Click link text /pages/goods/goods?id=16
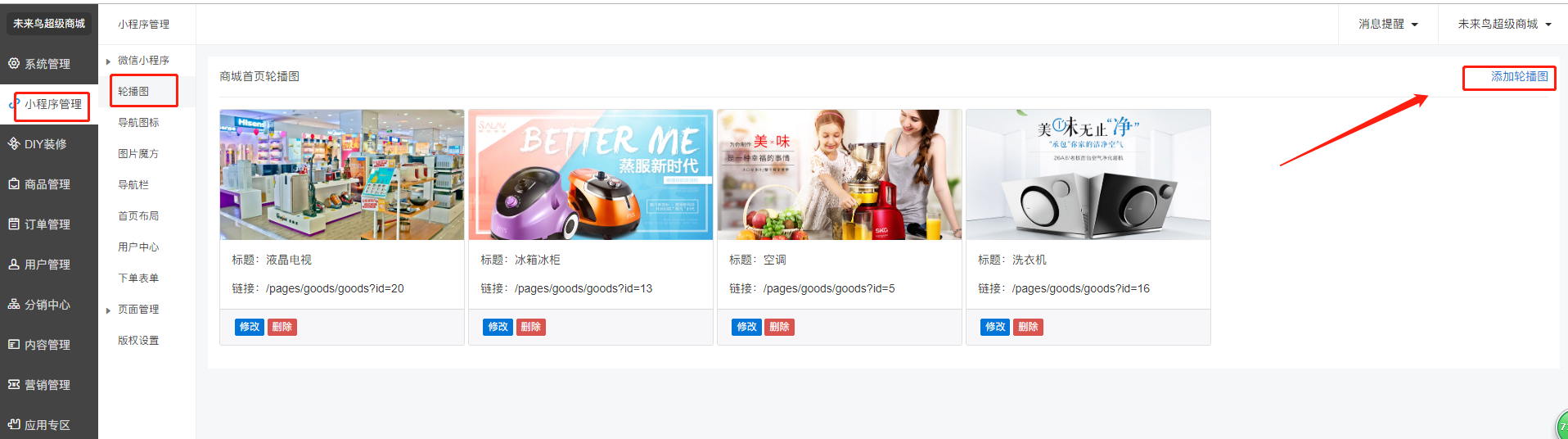Viewport: 1568px width, 439px height. pyautogui.click(x=1081, y=288)
